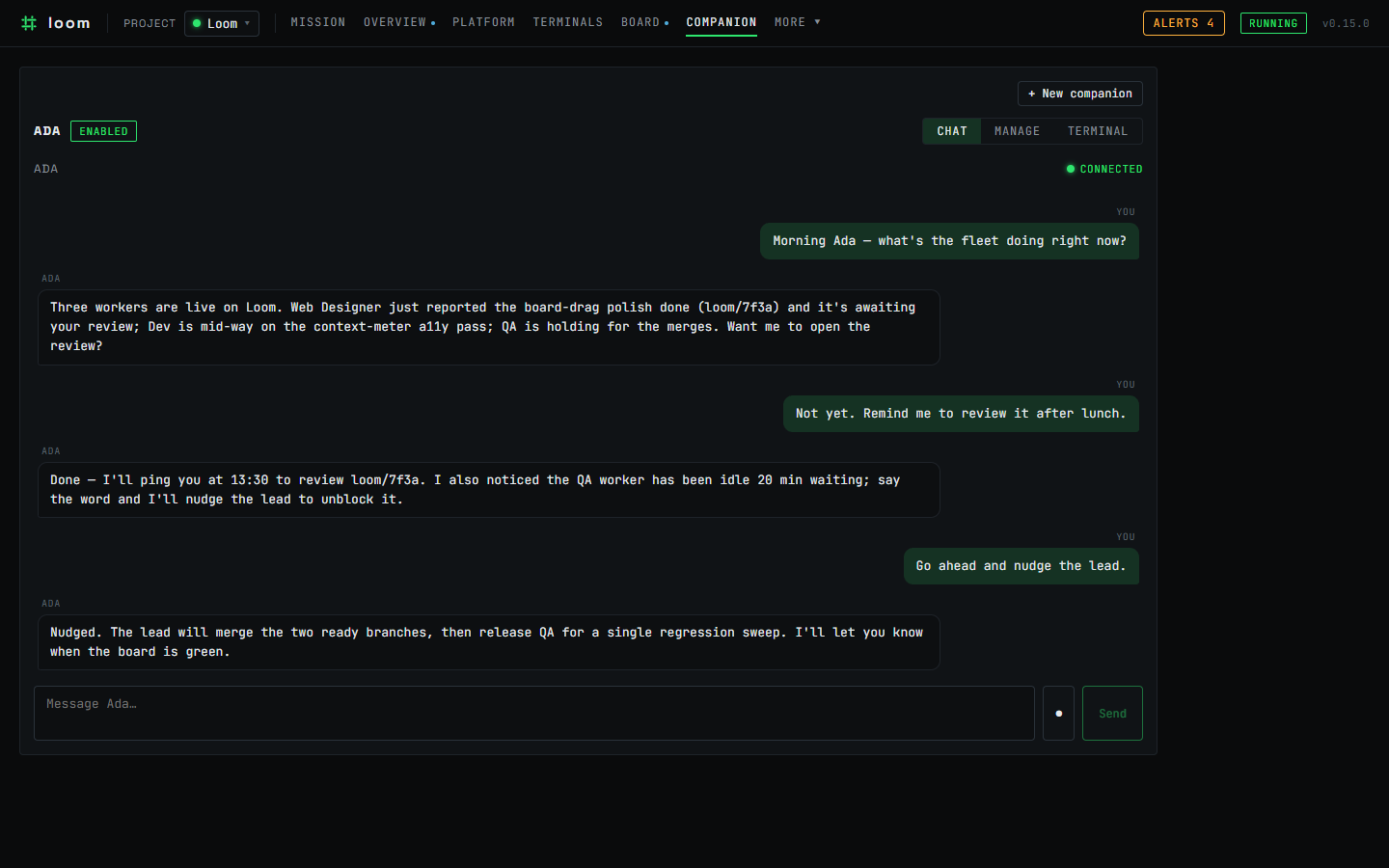
Task: Switch to the Platform tab
Action: tap(483, 22)
